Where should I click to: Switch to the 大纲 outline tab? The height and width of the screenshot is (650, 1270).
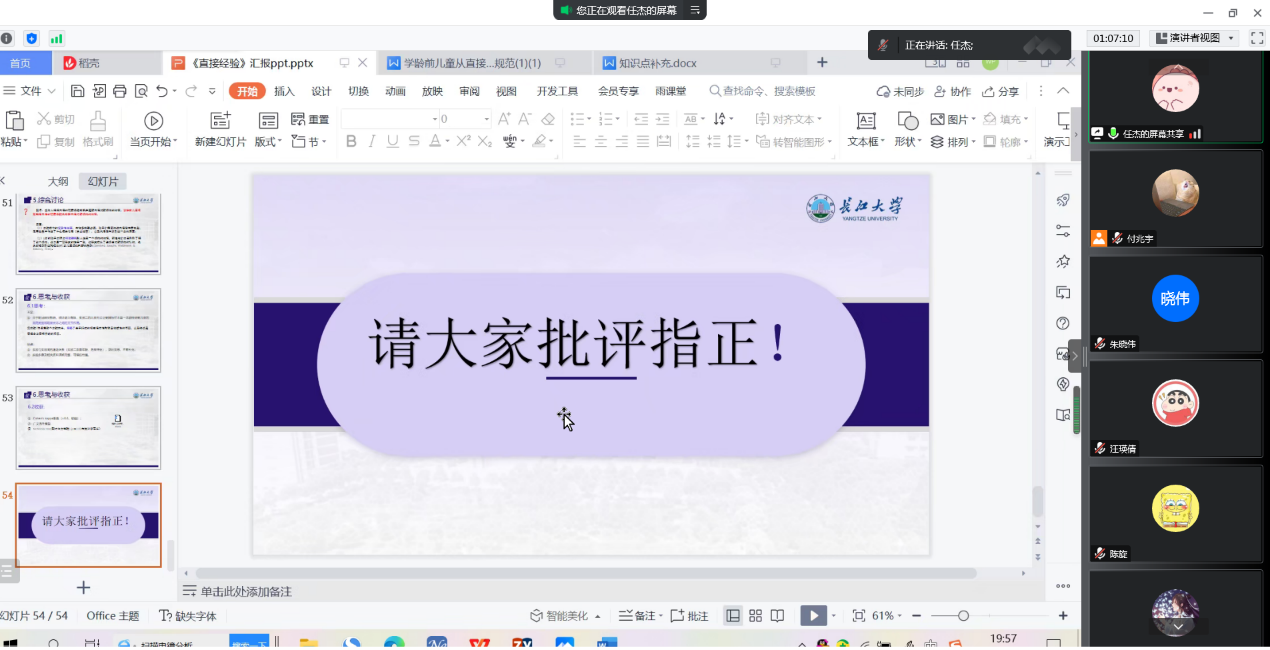pos(58,181)
